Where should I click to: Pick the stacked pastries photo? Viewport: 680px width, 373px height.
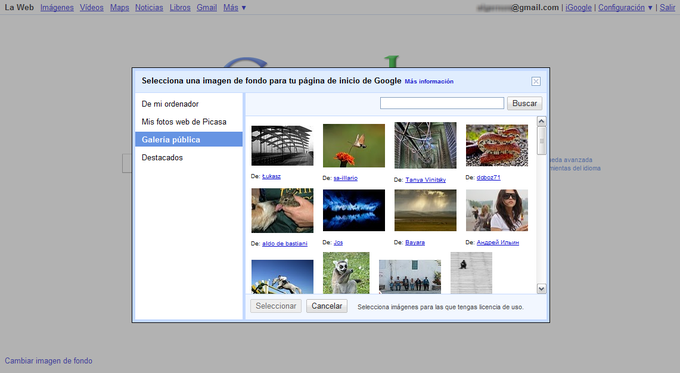click(497, 145)
